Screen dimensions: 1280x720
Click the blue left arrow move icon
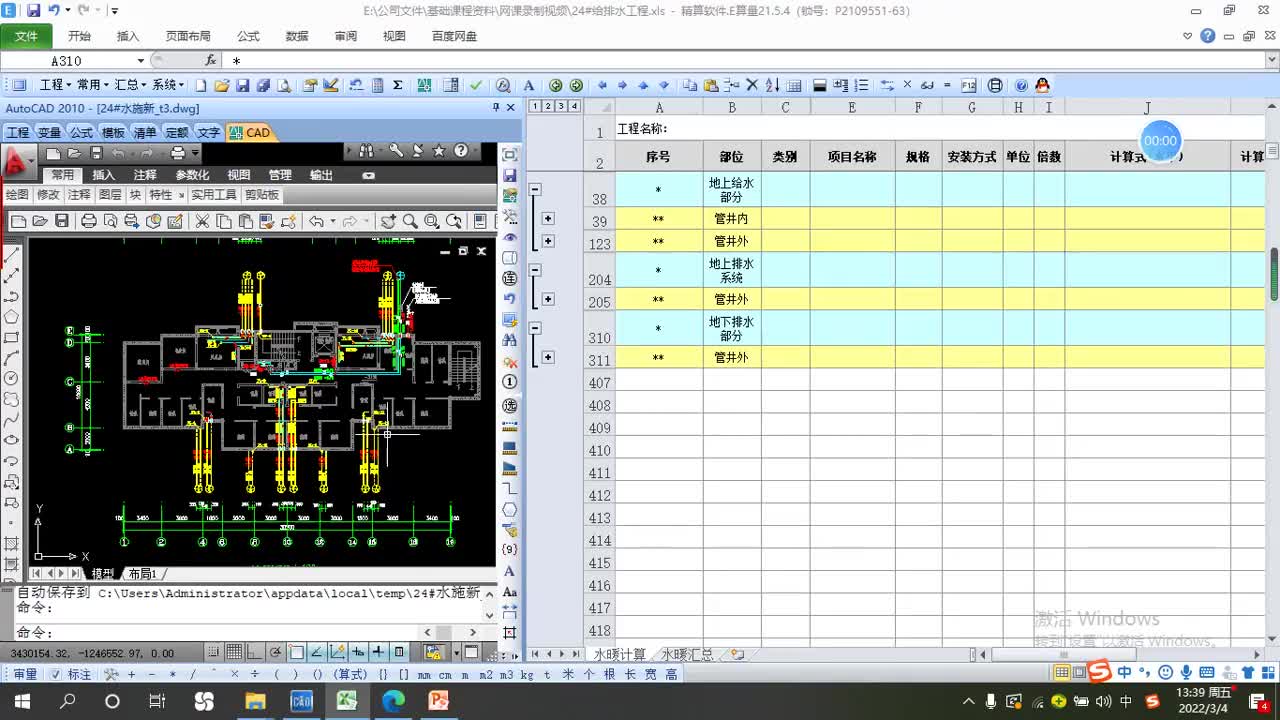[x=602, y=85]
